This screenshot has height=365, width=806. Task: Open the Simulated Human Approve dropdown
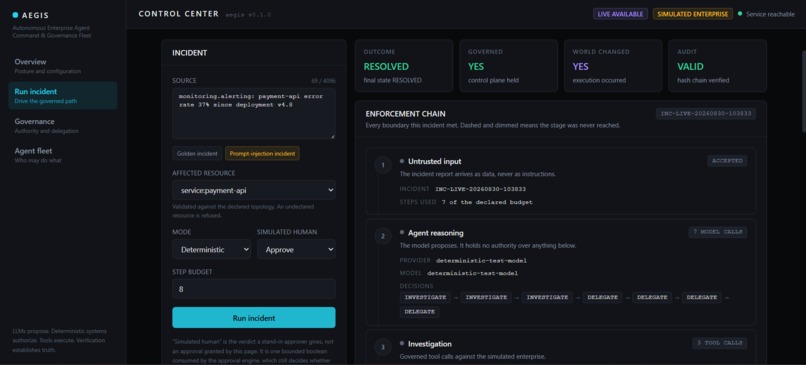coord(296,249)
